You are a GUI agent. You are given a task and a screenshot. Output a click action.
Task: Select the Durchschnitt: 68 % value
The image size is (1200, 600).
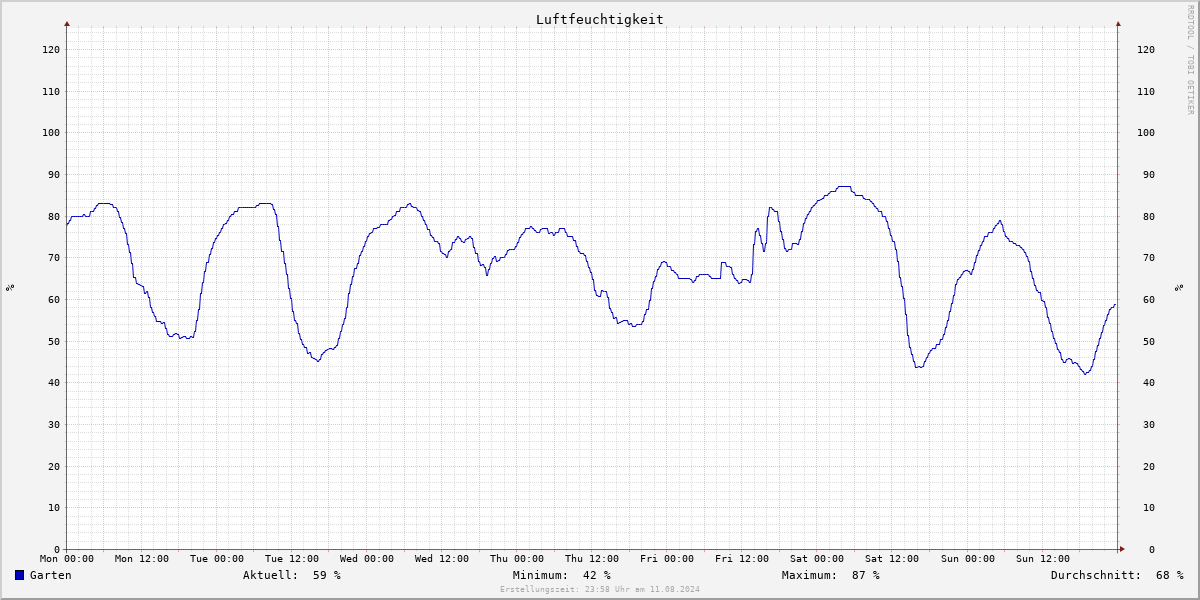coord(1117,575)
